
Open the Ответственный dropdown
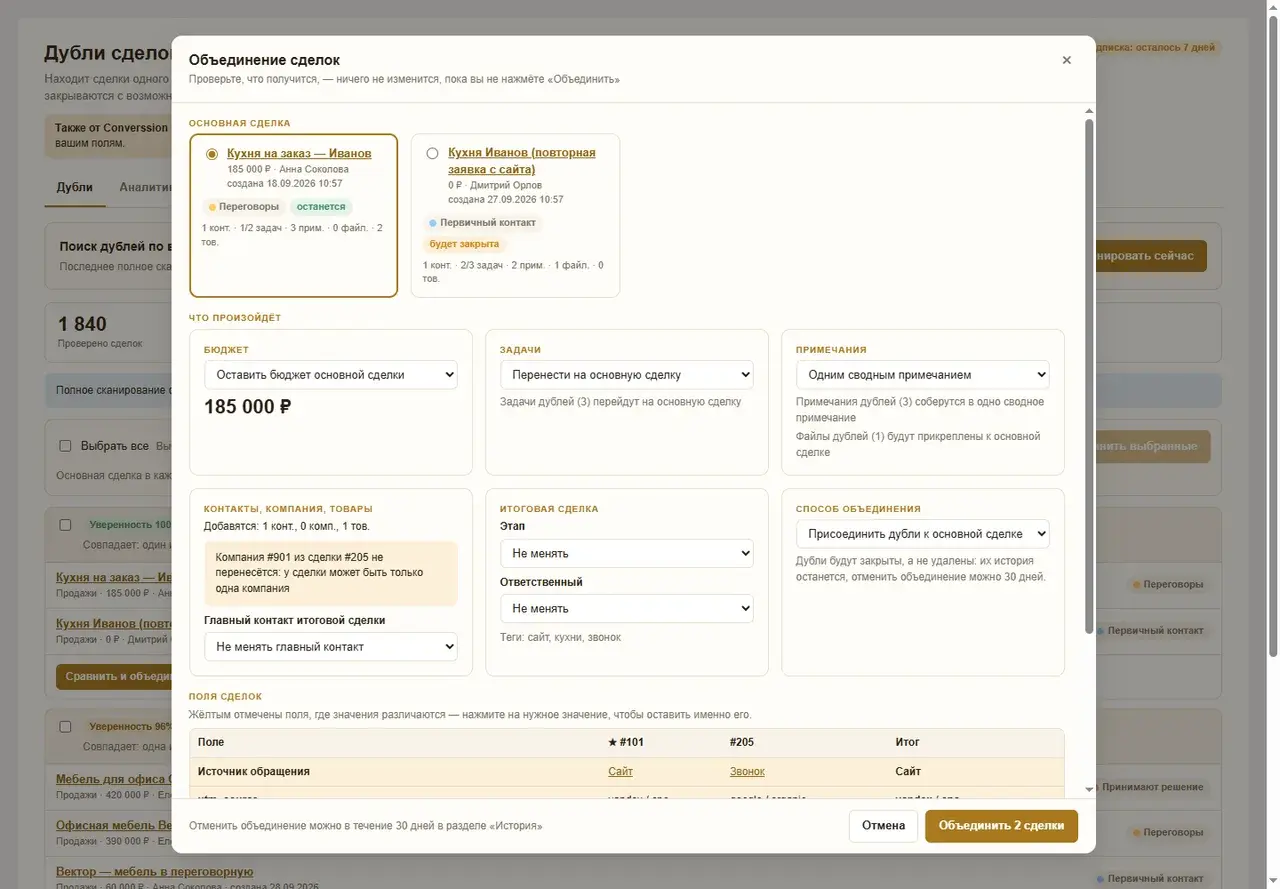point(627,608)
